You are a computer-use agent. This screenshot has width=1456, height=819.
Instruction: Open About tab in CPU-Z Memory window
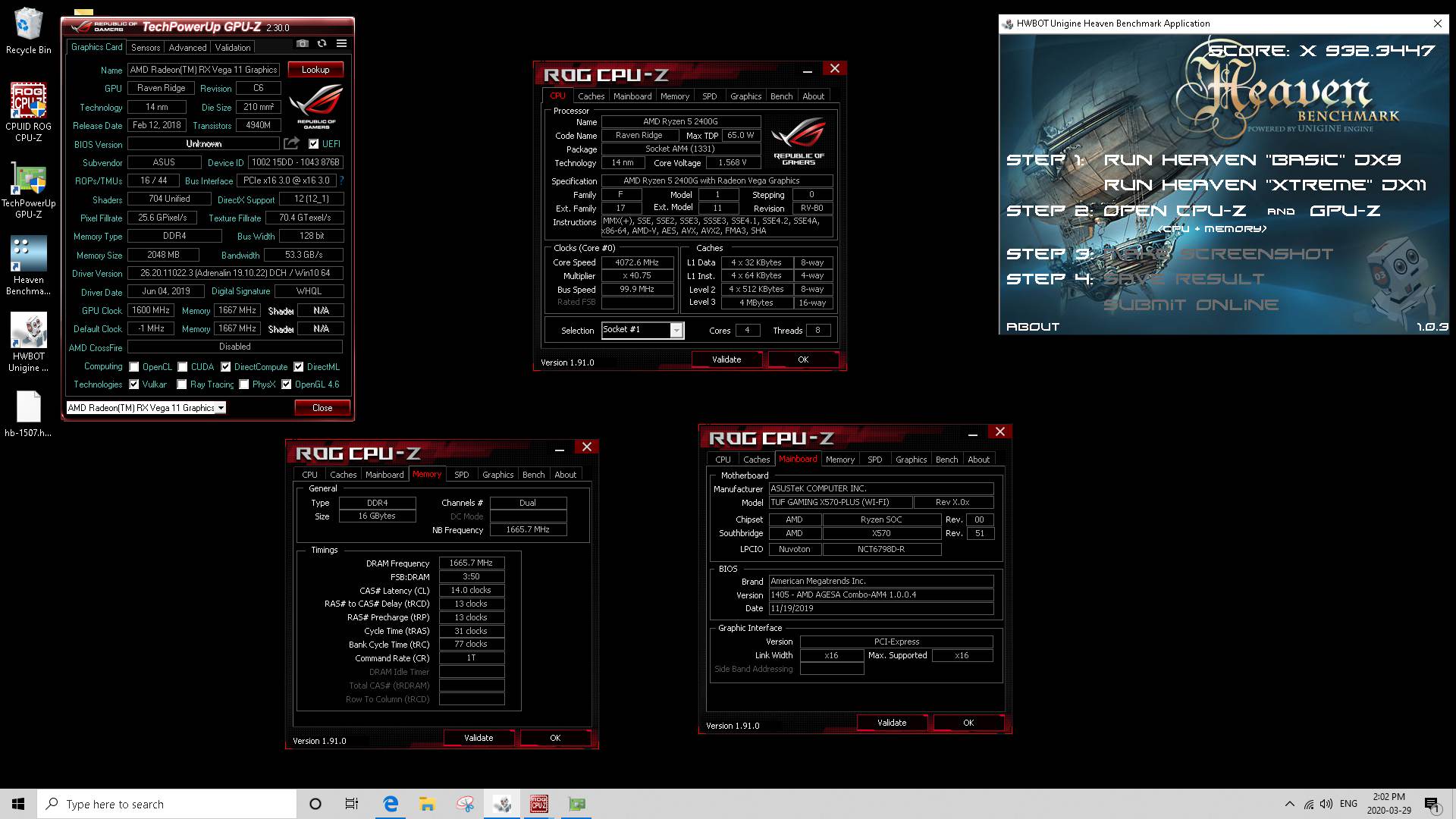pos(565,475)
